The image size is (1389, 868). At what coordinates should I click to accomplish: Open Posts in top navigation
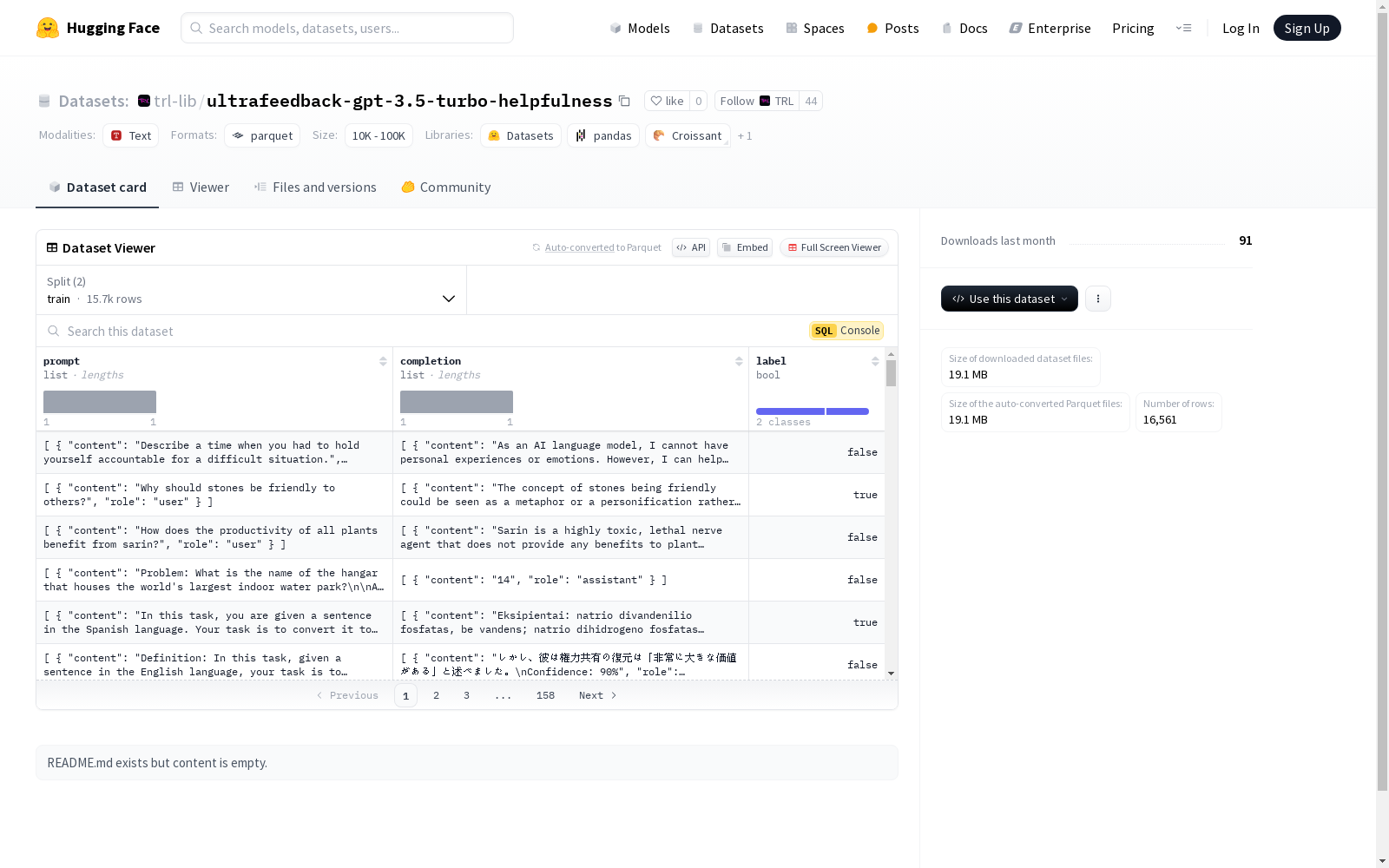pyautogui.click(x=892, y=28)
